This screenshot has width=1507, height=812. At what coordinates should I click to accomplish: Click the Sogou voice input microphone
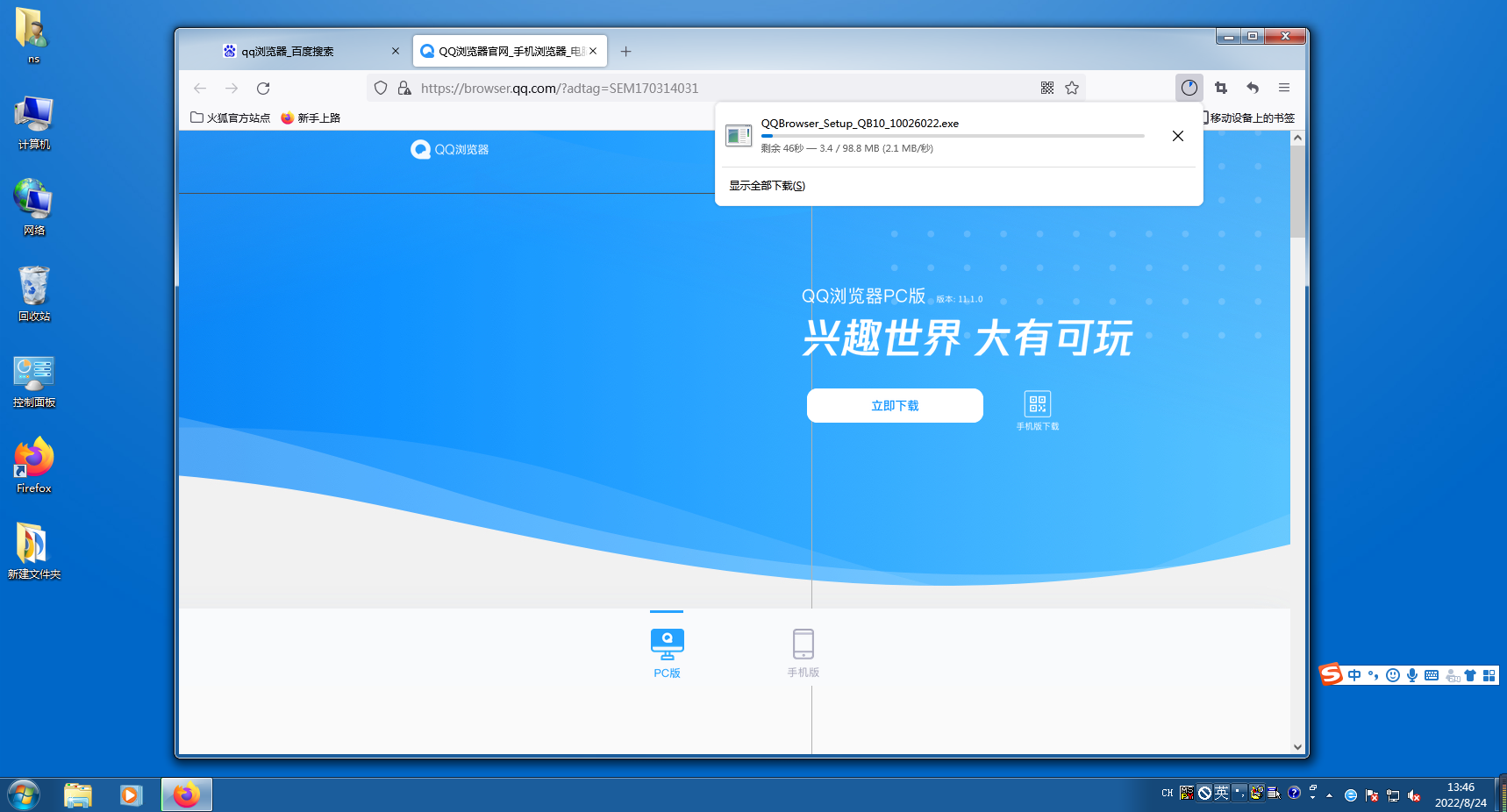click(x=1412, y=675)
